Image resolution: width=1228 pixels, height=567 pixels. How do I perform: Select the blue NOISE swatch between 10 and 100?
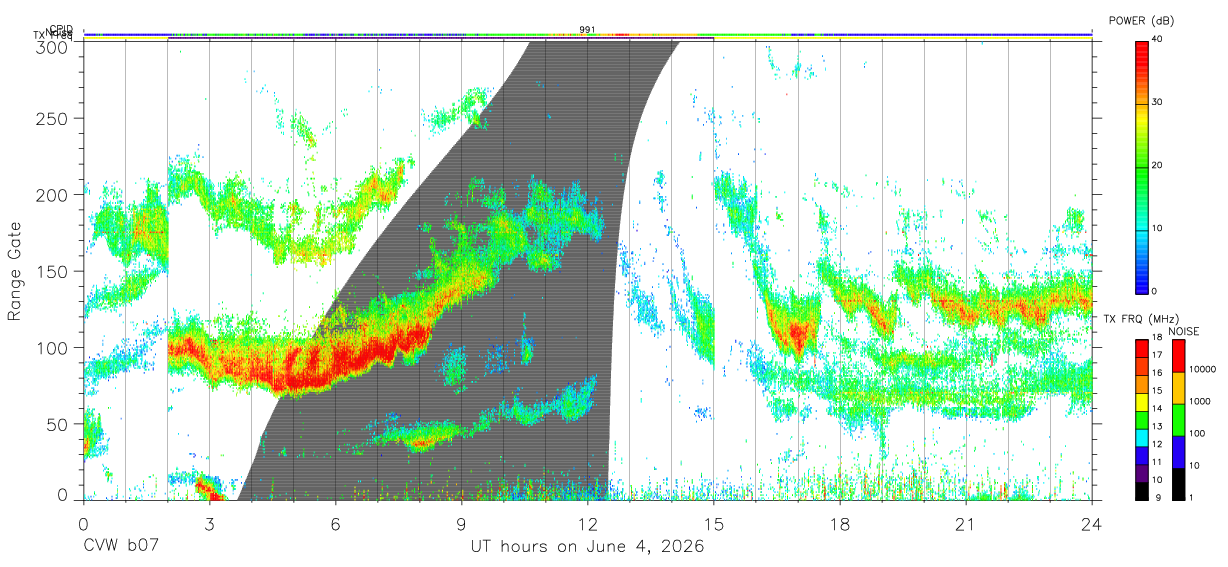point(1179,451)
